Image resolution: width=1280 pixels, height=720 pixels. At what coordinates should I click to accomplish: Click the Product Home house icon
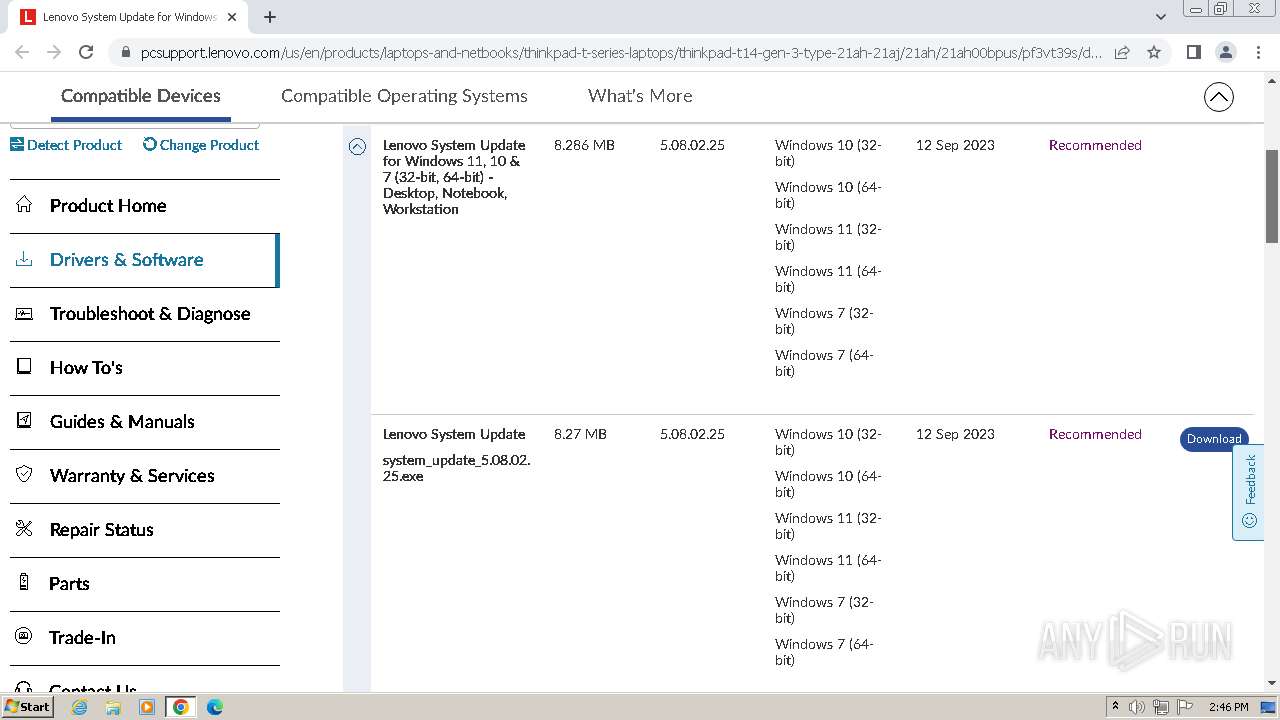[24, 205]
